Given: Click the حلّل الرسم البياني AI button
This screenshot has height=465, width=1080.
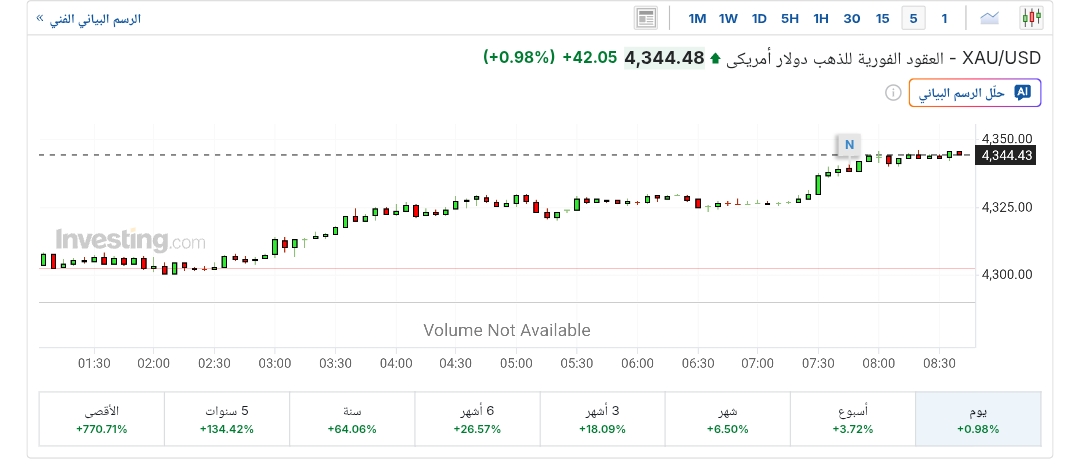Looking at the screenshot, I should [x=975, y=93].
